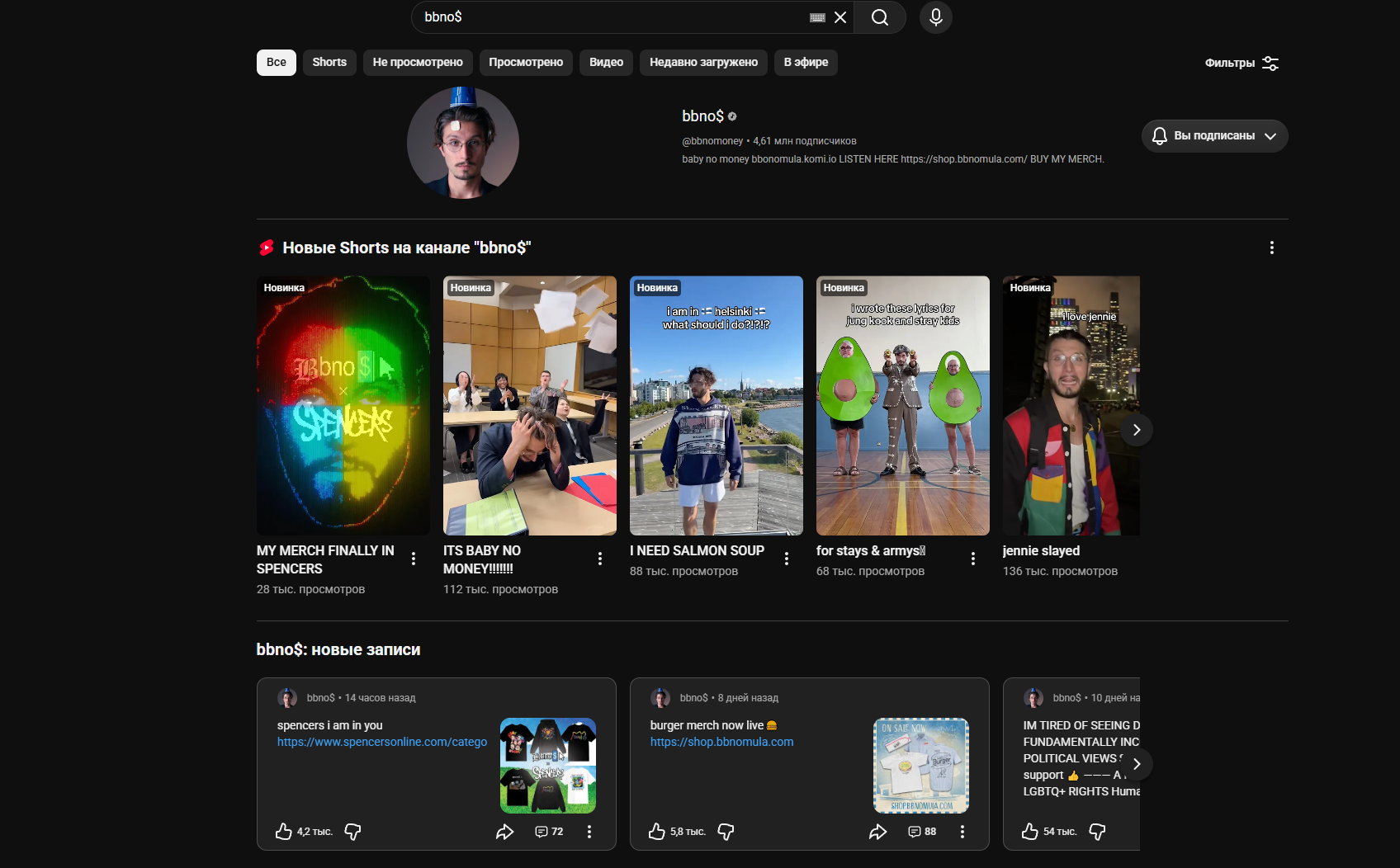The image size is (1400, 868).
Task: Click the '14 часов назад' post timestamp
Action: point(380,698)
